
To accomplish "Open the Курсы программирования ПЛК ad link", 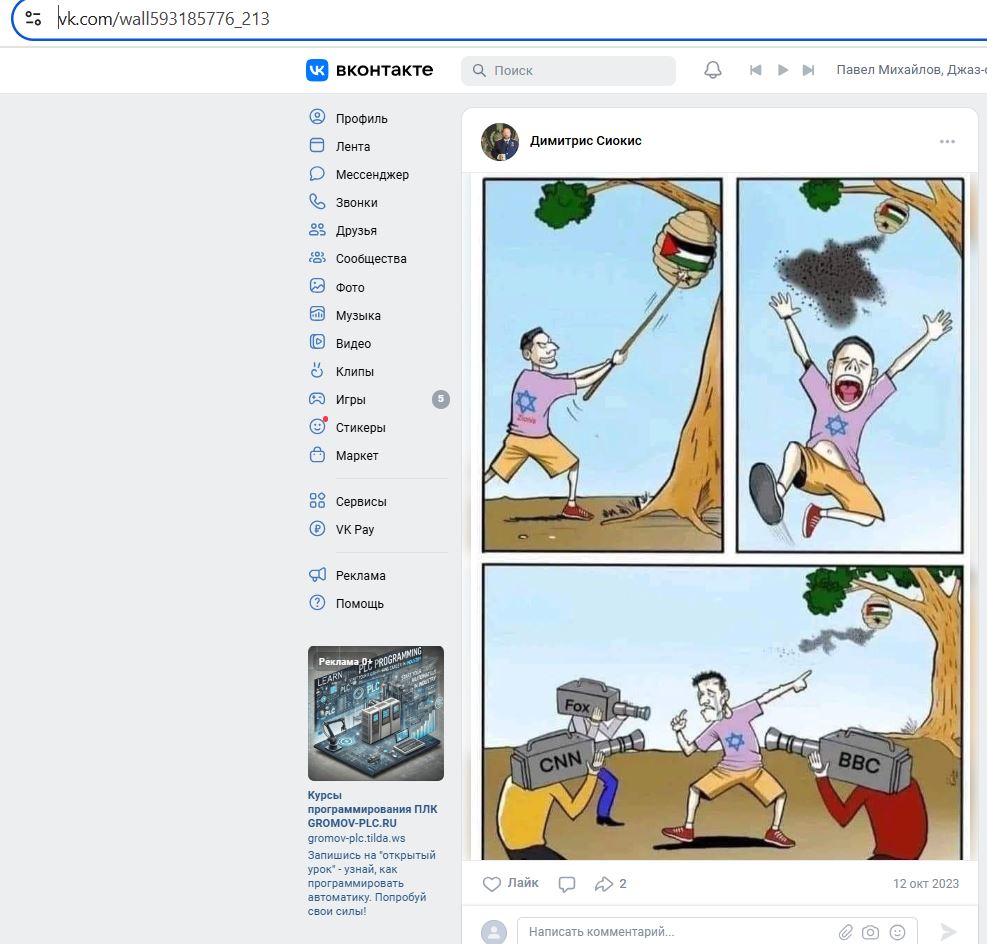I will (x=372, y=809).
